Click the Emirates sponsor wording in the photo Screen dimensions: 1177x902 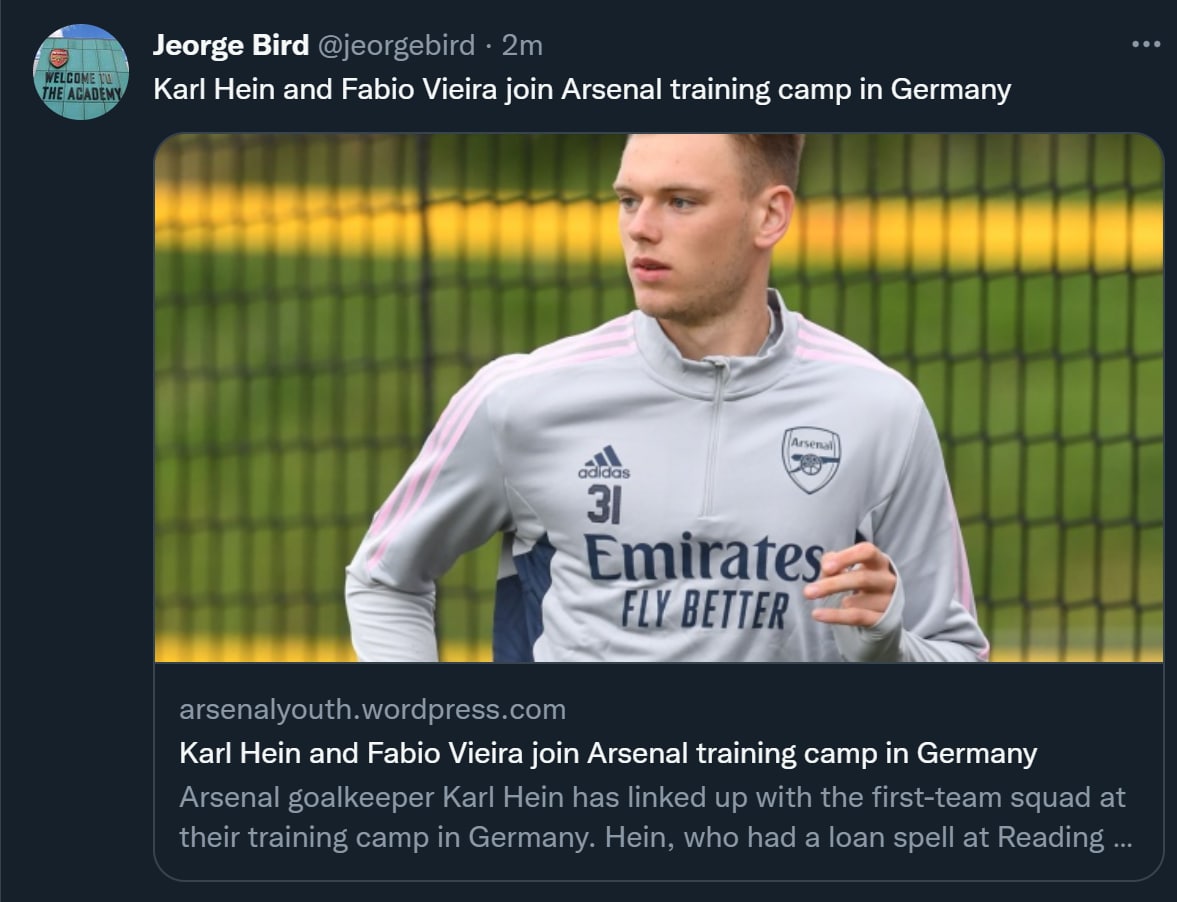coord(703,558)
